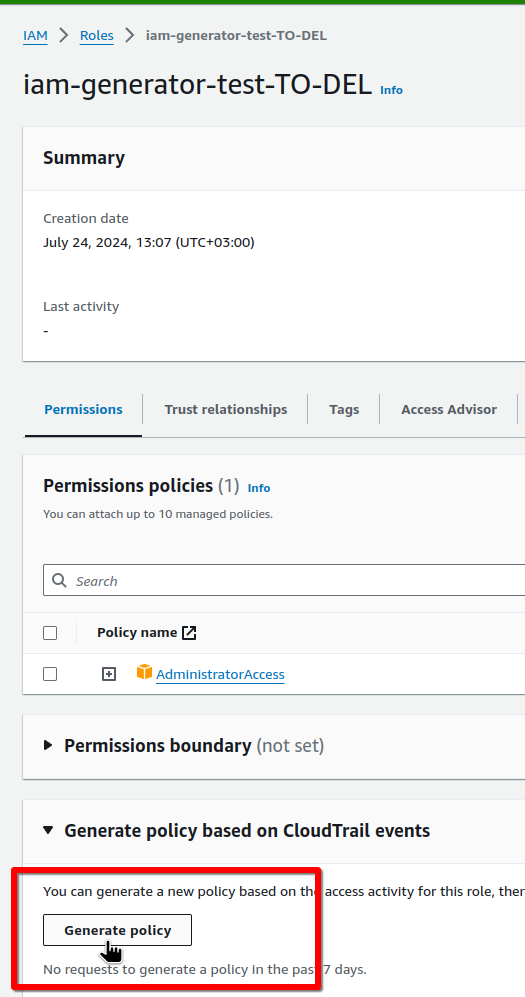
Task: Toggle the select-all policies header checkbox
Action: 50,633
